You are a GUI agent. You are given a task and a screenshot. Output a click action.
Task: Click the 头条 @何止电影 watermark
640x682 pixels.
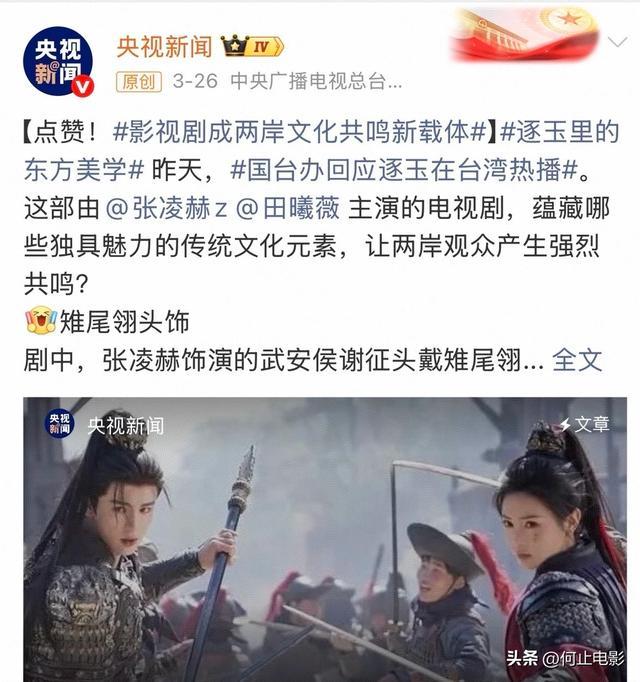tap(565, 658)
